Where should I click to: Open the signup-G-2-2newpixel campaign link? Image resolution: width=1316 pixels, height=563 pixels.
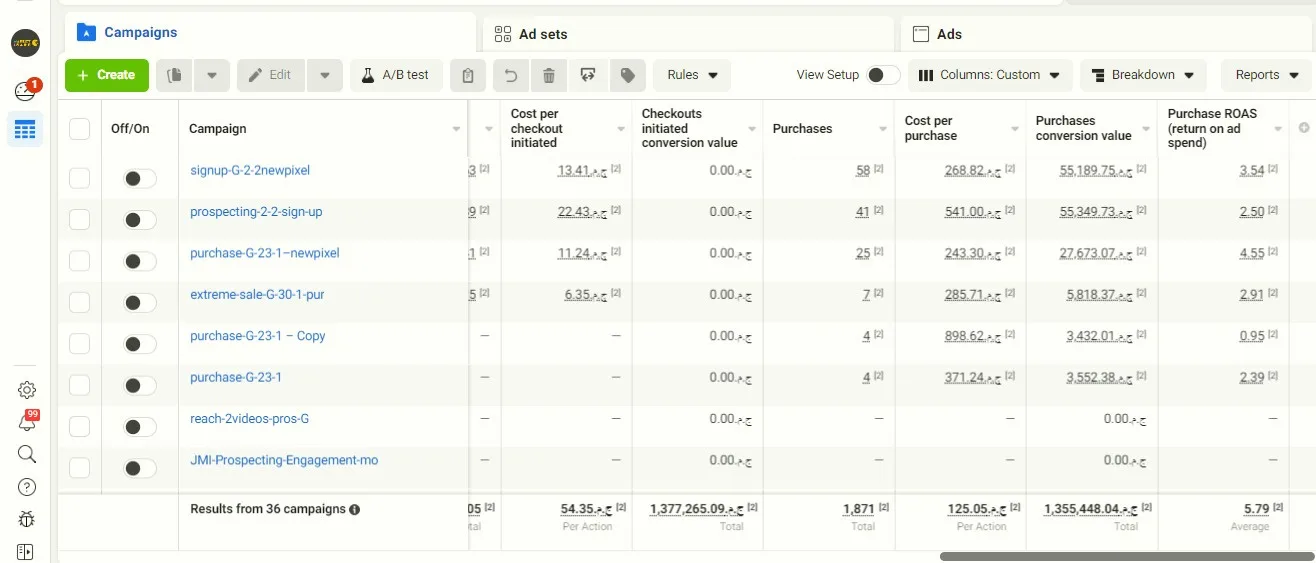pos(250,170)
